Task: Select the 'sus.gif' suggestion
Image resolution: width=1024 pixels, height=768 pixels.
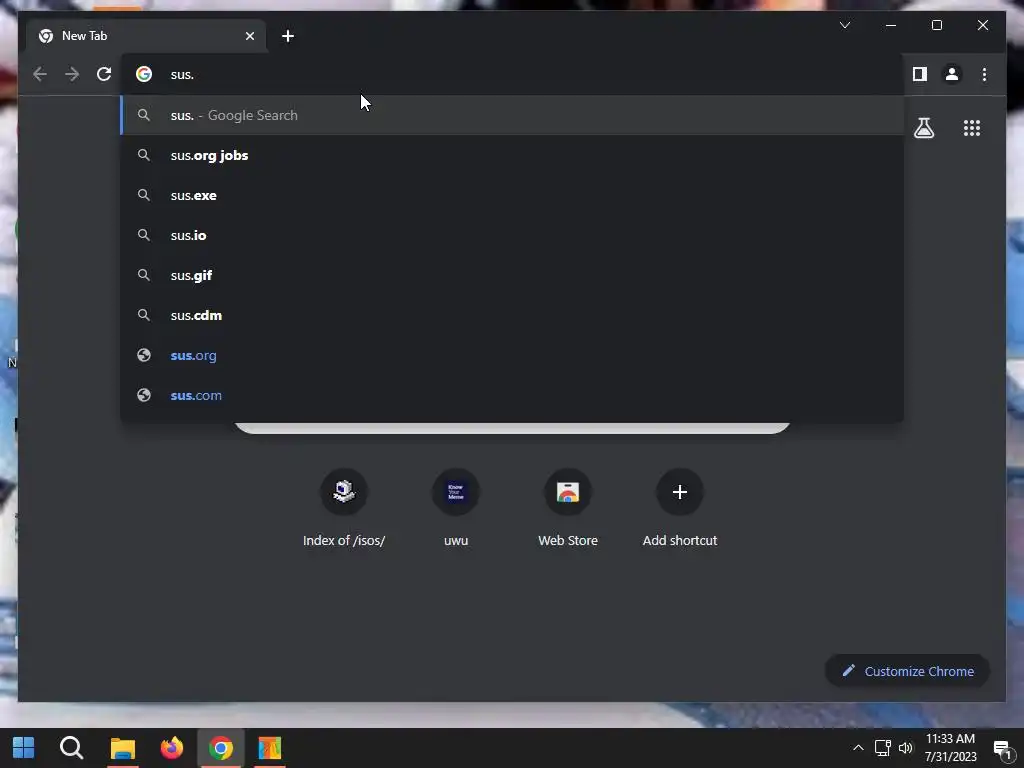Action: tap(512, 276)
